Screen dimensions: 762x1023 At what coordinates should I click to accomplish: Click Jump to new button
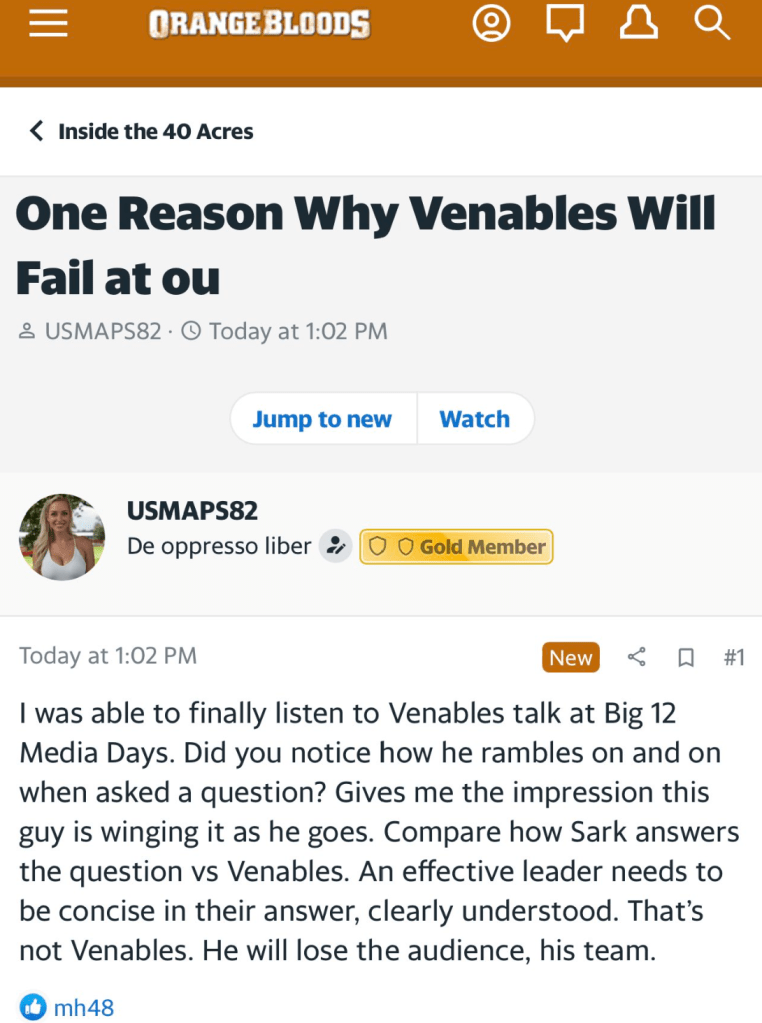[x=321, y=419]
